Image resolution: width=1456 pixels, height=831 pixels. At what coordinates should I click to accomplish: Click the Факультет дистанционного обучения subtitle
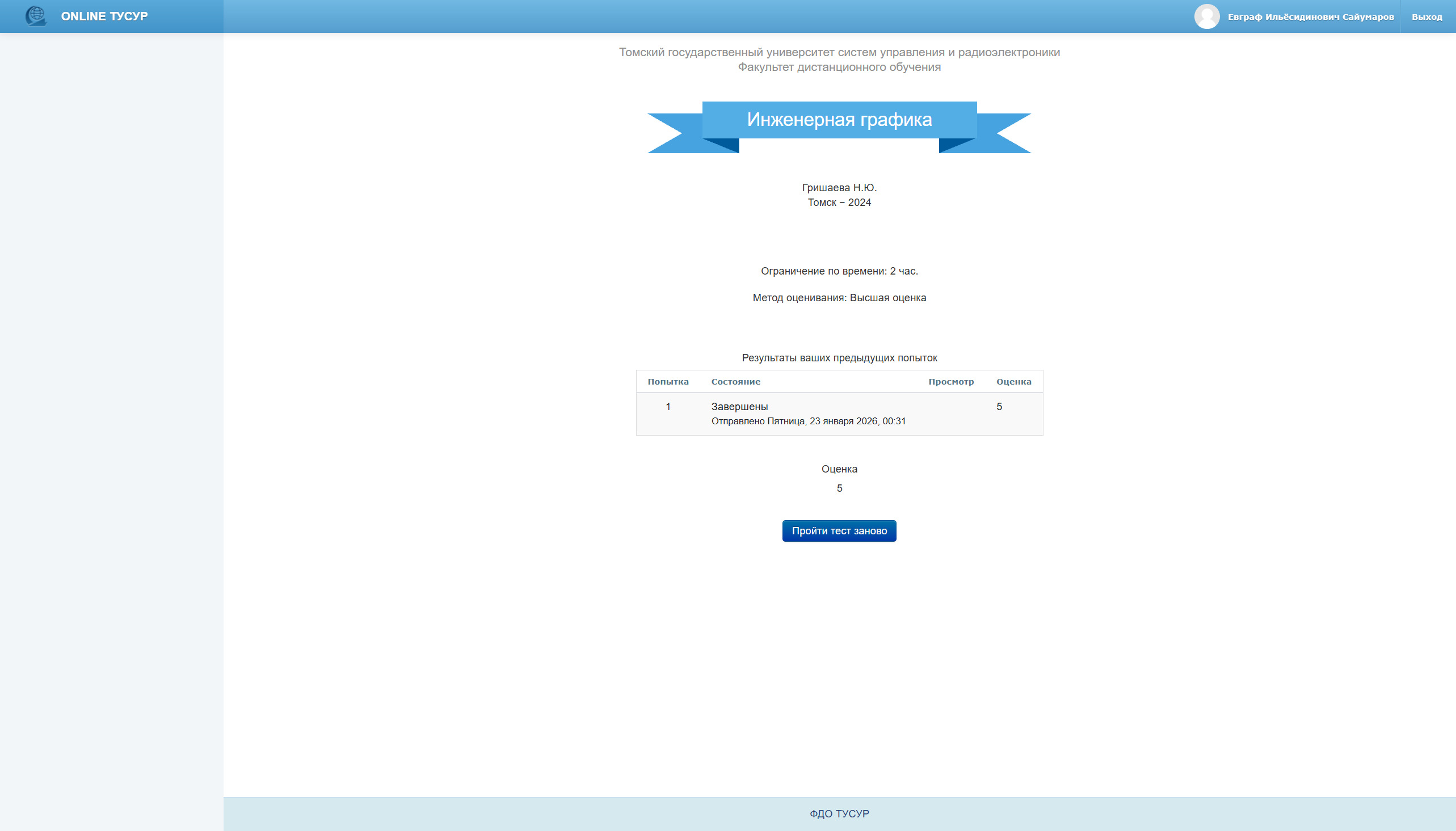pyautogui.click(x=839, y=68)
